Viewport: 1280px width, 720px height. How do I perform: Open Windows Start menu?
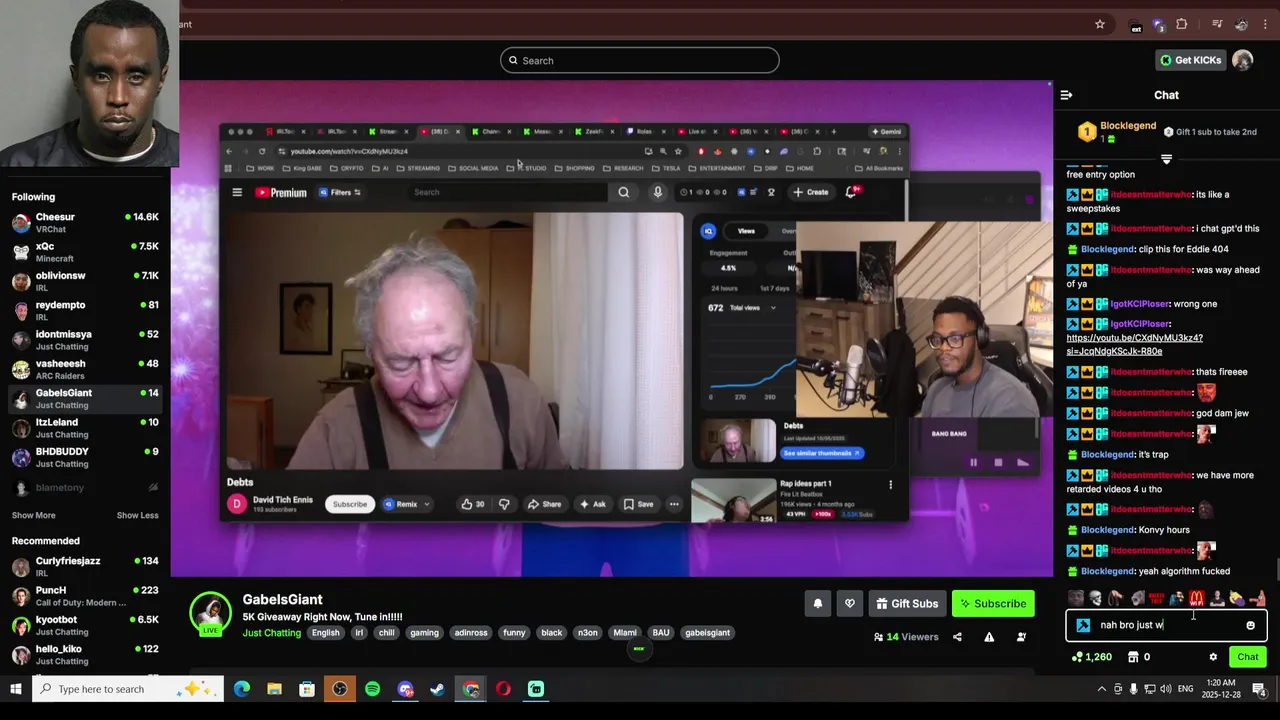click(x=16, y=689)
